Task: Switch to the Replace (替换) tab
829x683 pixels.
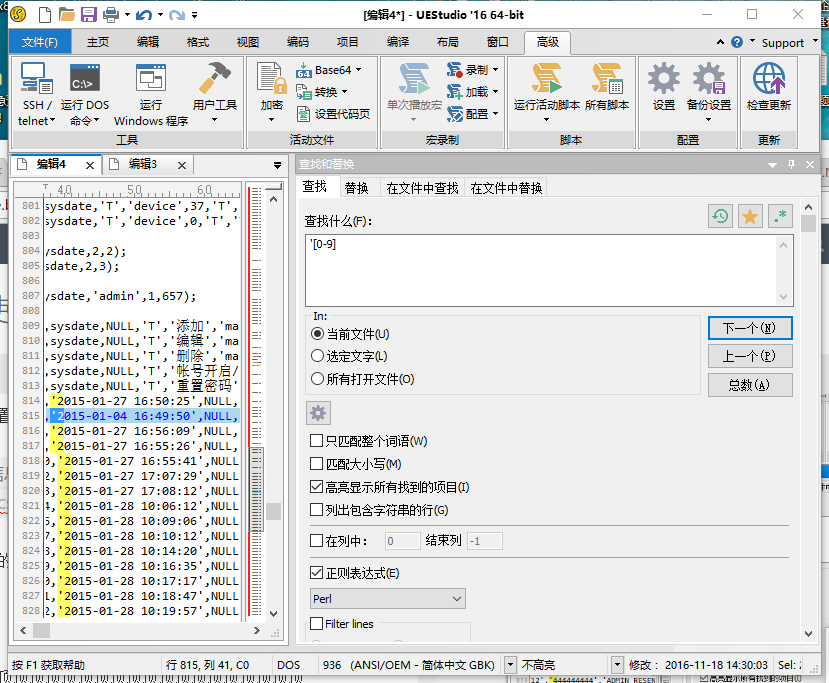Action: click(356, 188)
